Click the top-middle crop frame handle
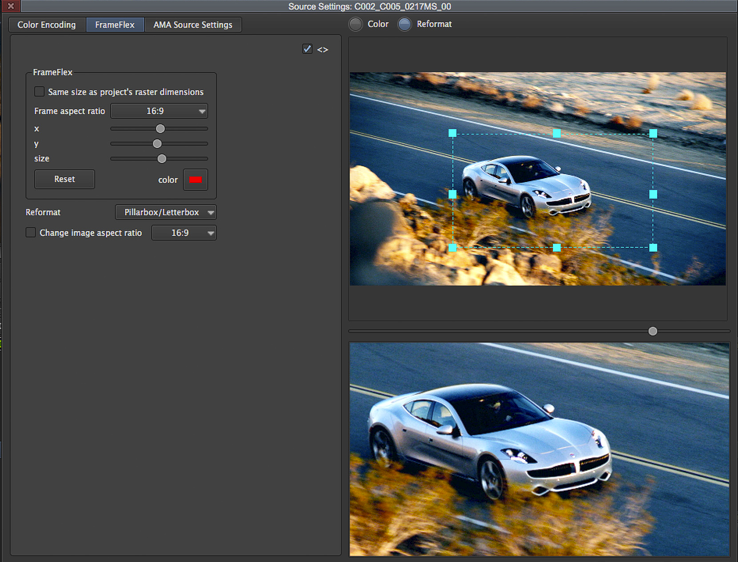The height and width of the screenshot is (562, 738). pyautogui.click(x=557, y=133)
